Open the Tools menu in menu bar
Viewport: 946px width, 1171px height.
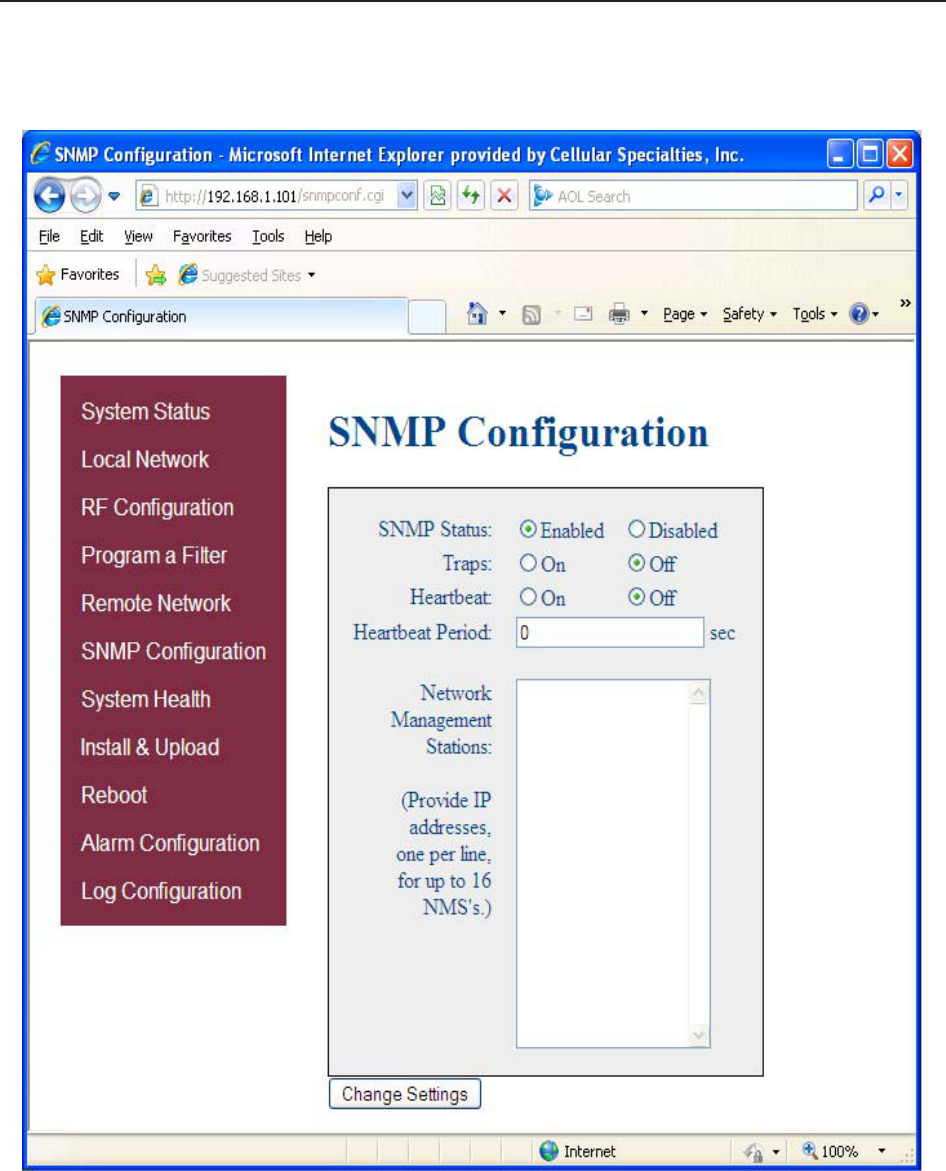tap(268, 237)
